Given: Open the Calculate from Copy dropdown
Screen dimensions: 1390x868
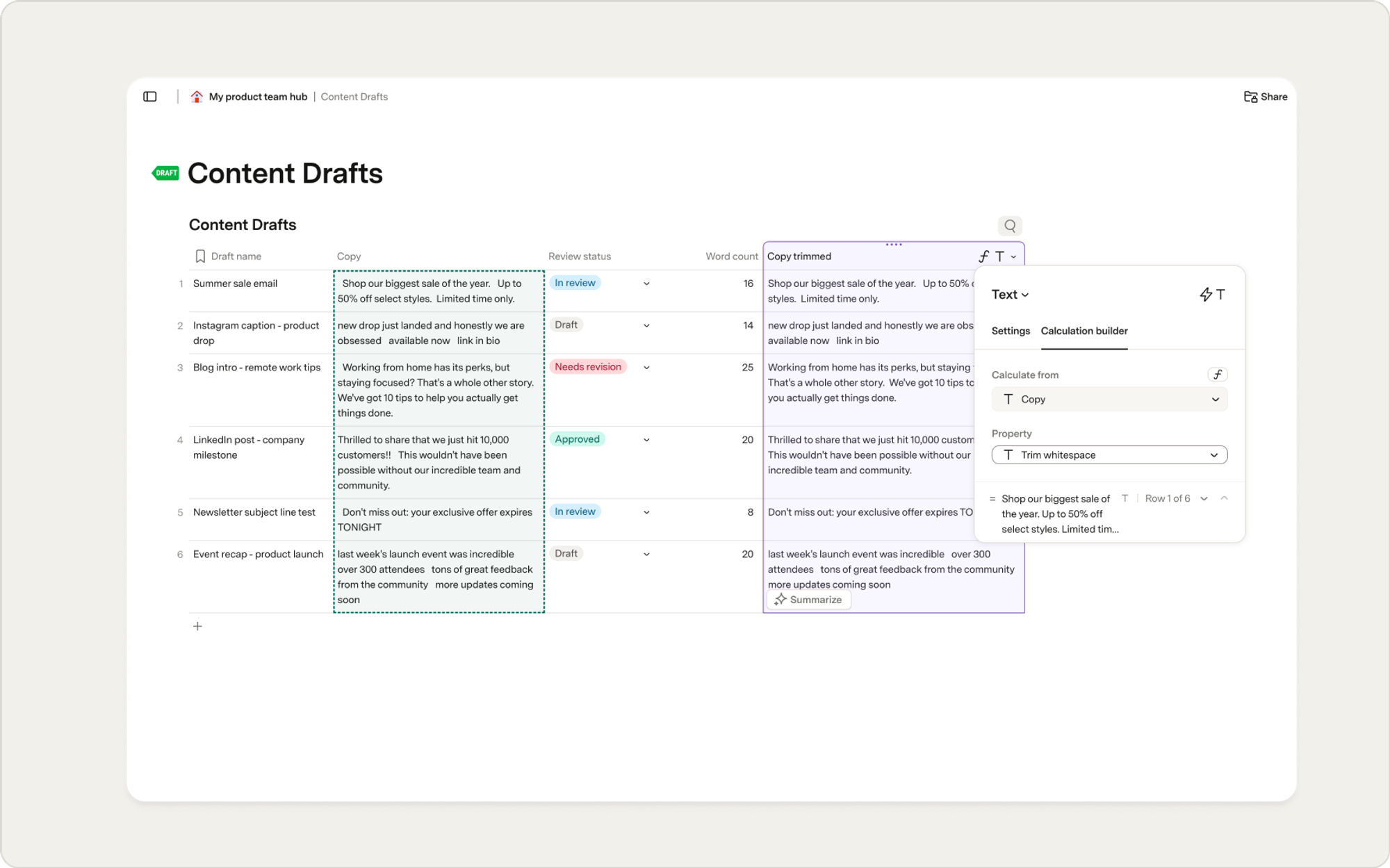Looking at the screenshot, I should 1109,400.
